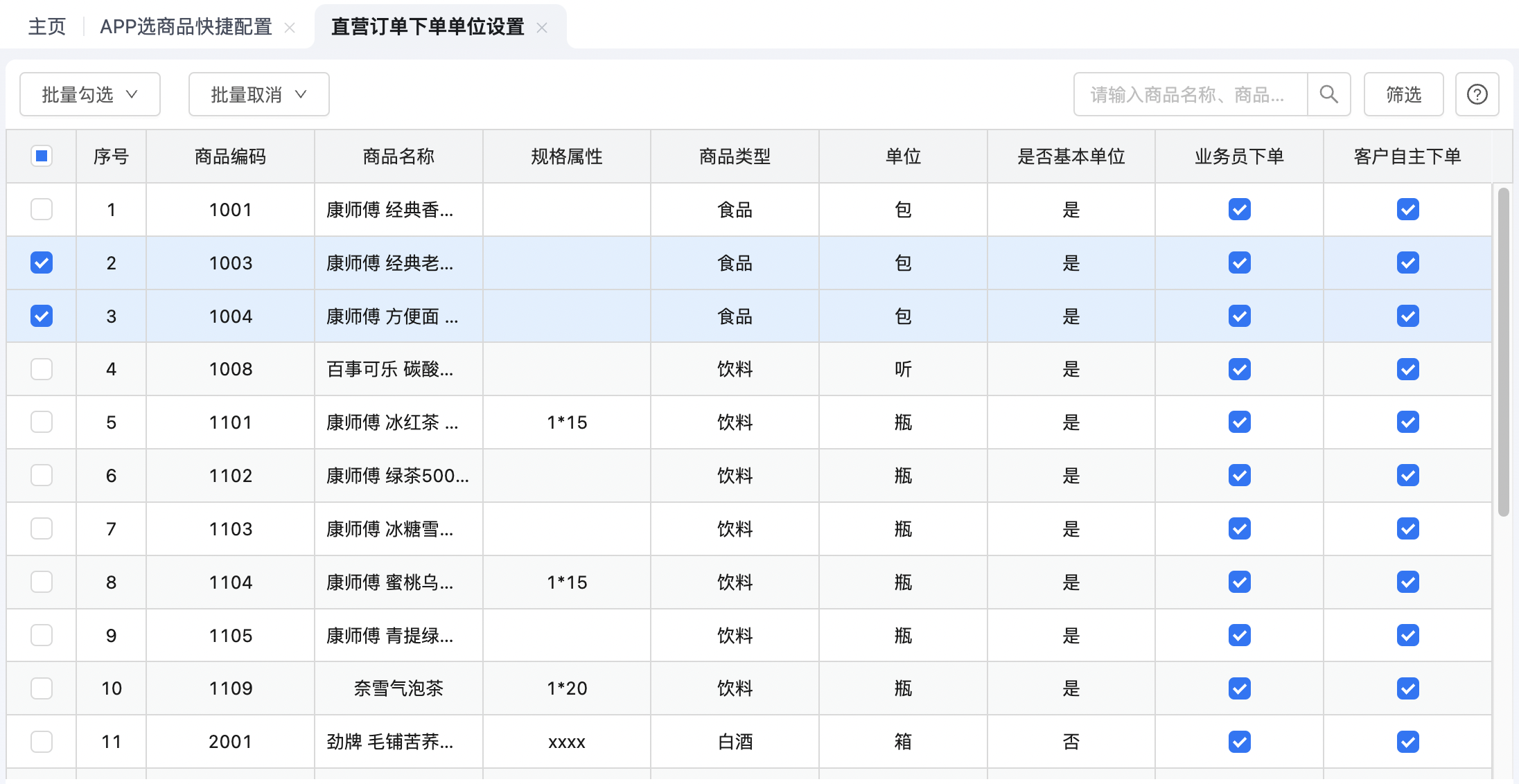Image resolution: width=1519 pixels, height=784 pixels.
Task: Close the 直营订单下单单位设置 tab
Action: [542, 28]
